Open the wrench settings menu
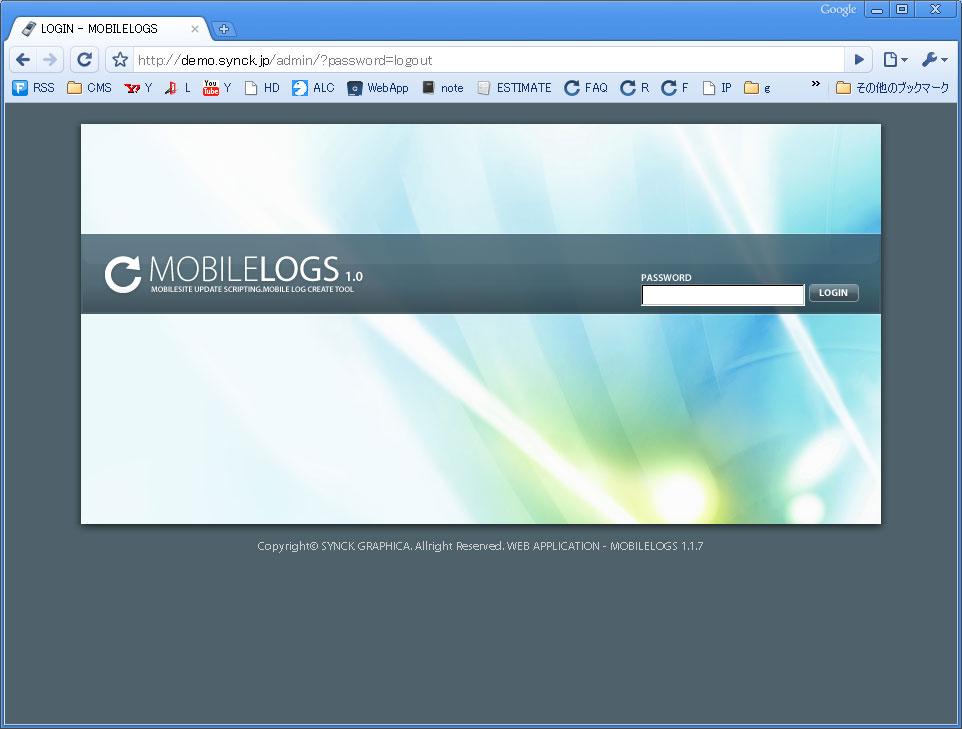Image resolution: width=962 pixels, height=729 pixels. coord(934,60)
